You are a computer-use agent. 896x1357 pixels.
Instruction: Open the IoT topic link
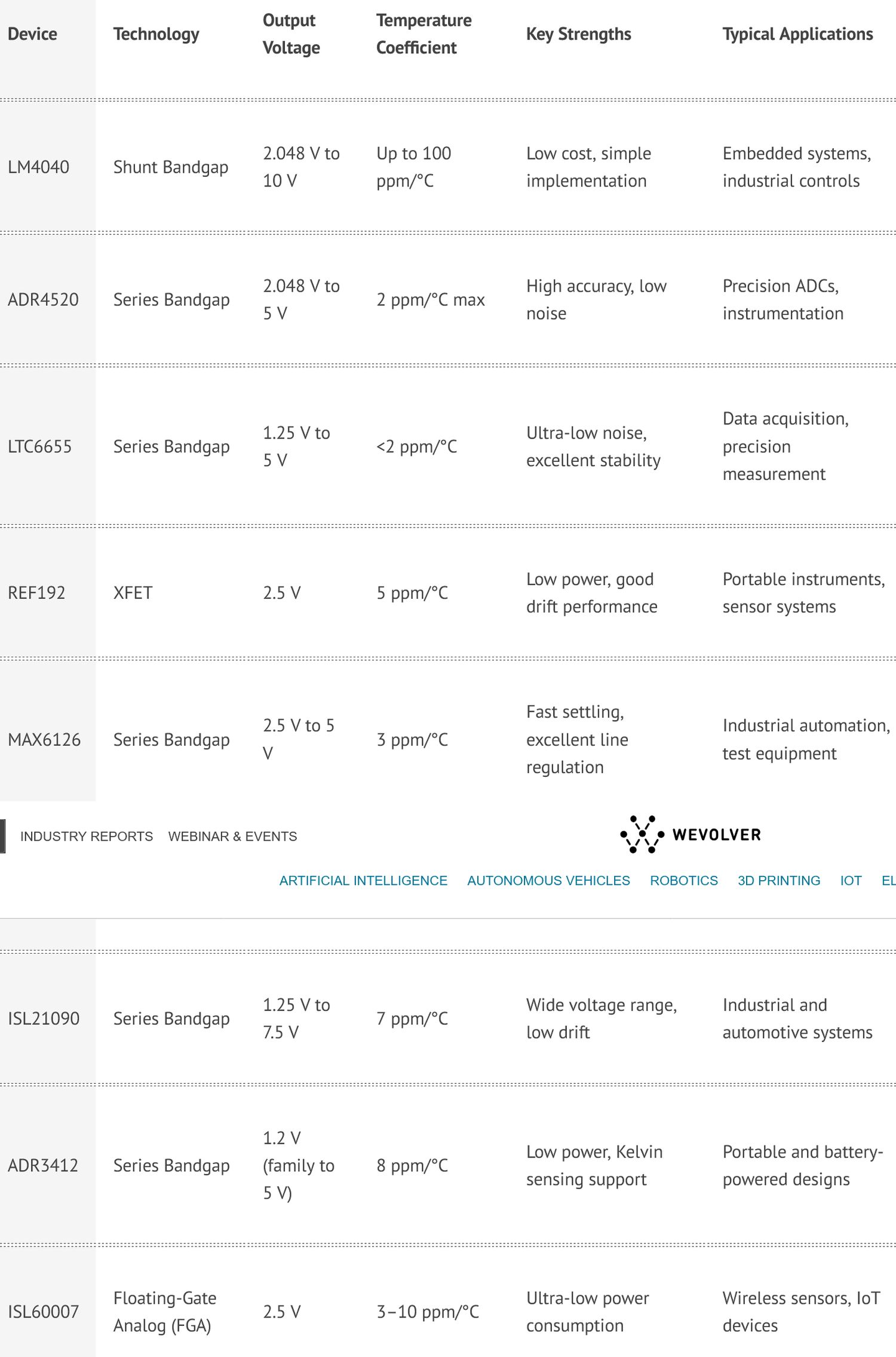click(x=851, y=881)
